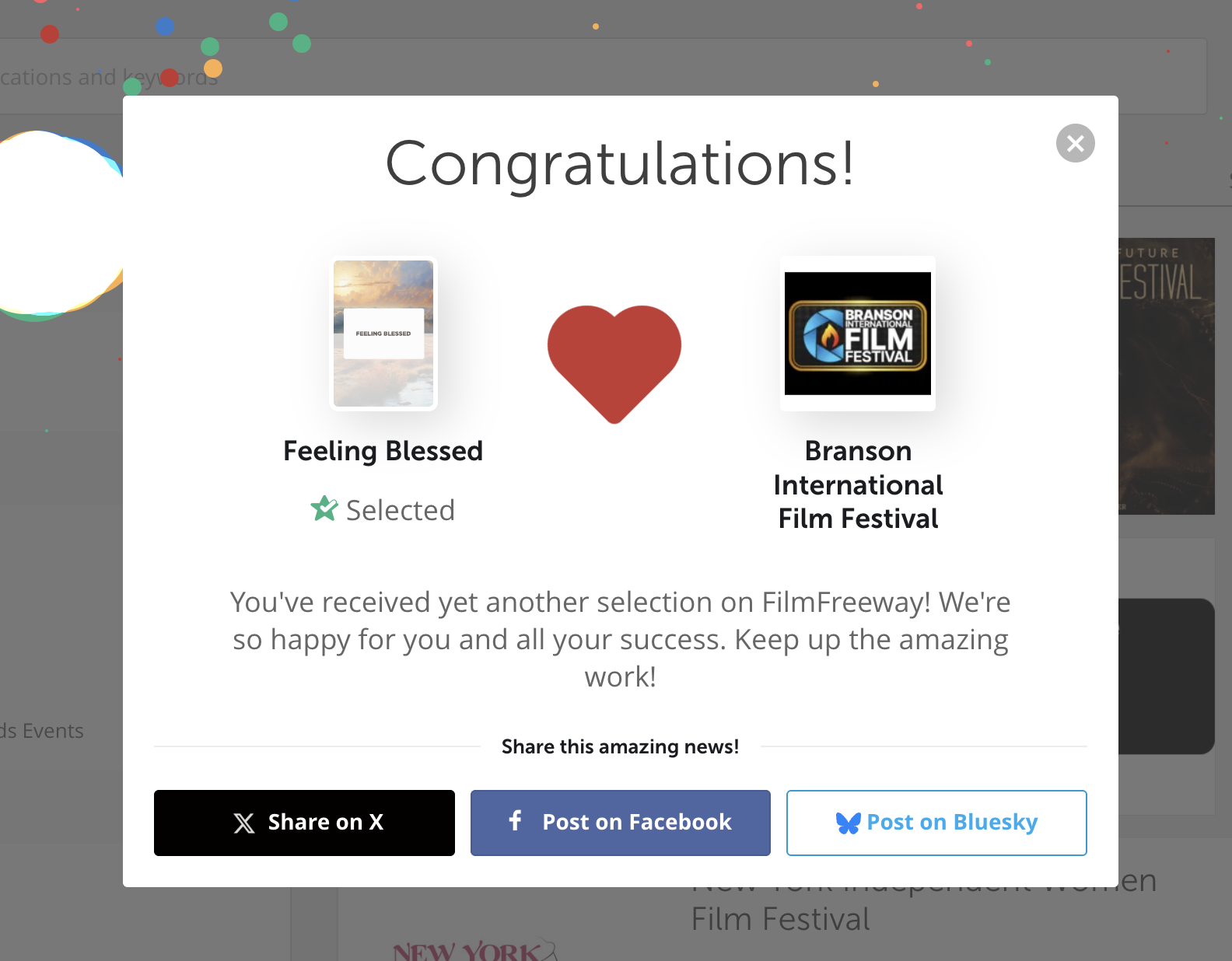Click the Bluesky butterfly icon
The height and width of the screenshot is (961, 1232).
[848, 823]
